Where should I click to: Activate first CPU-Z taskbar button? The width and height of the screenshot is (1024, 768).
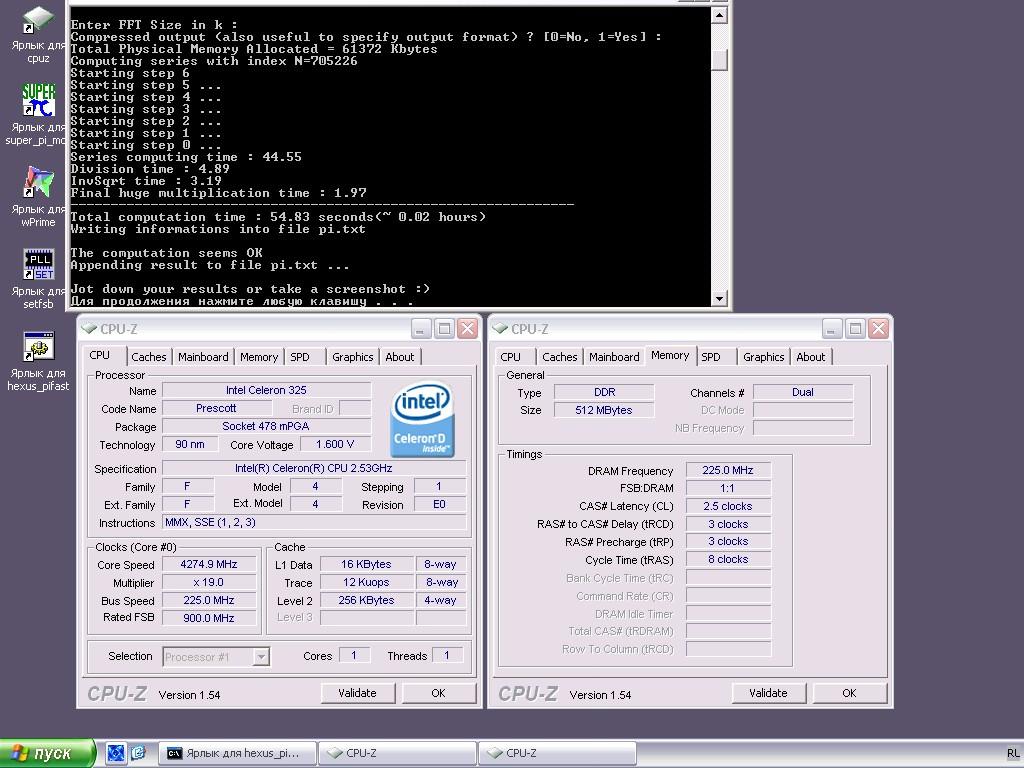coord(397,753)
